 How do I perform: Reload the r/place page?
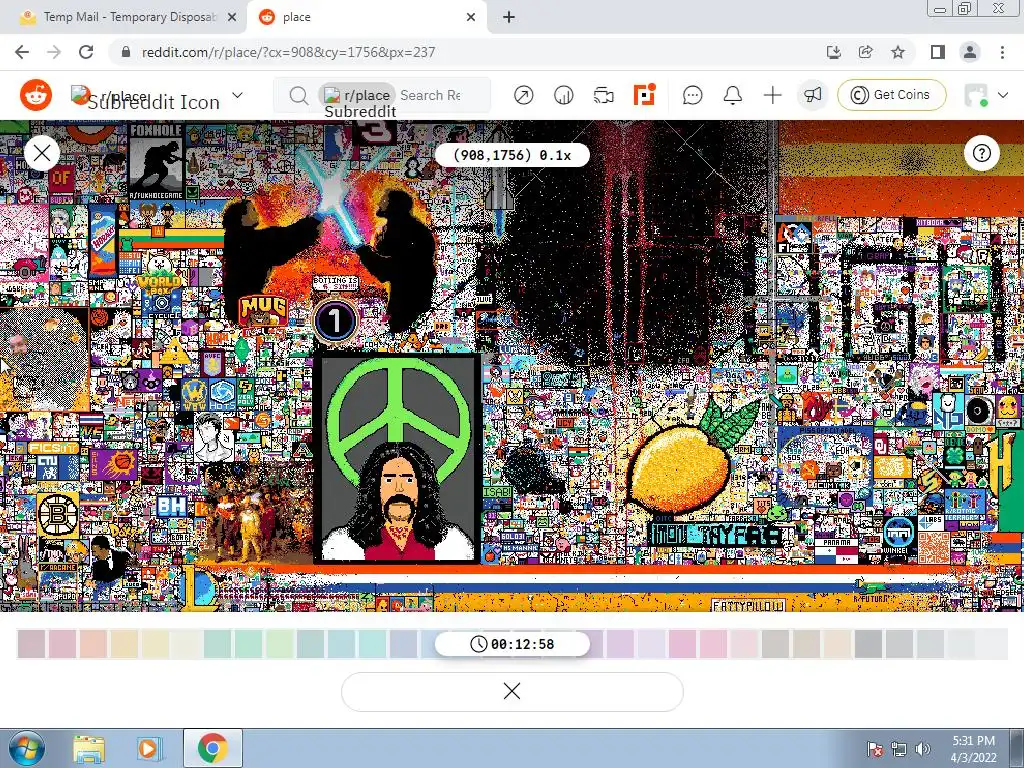click(x=86, y=52)
